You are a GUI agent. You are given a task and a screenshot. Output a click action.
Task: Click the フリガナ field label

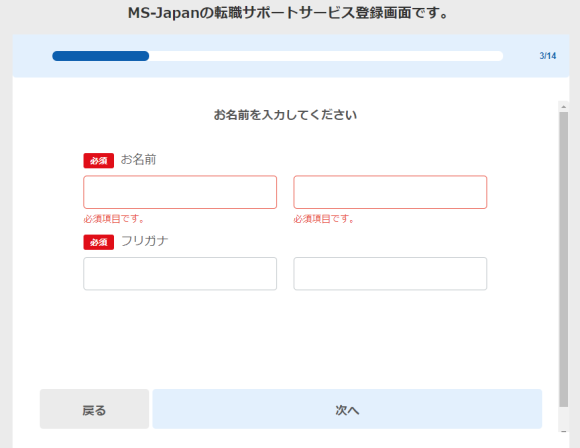click(x=145, y=241)
